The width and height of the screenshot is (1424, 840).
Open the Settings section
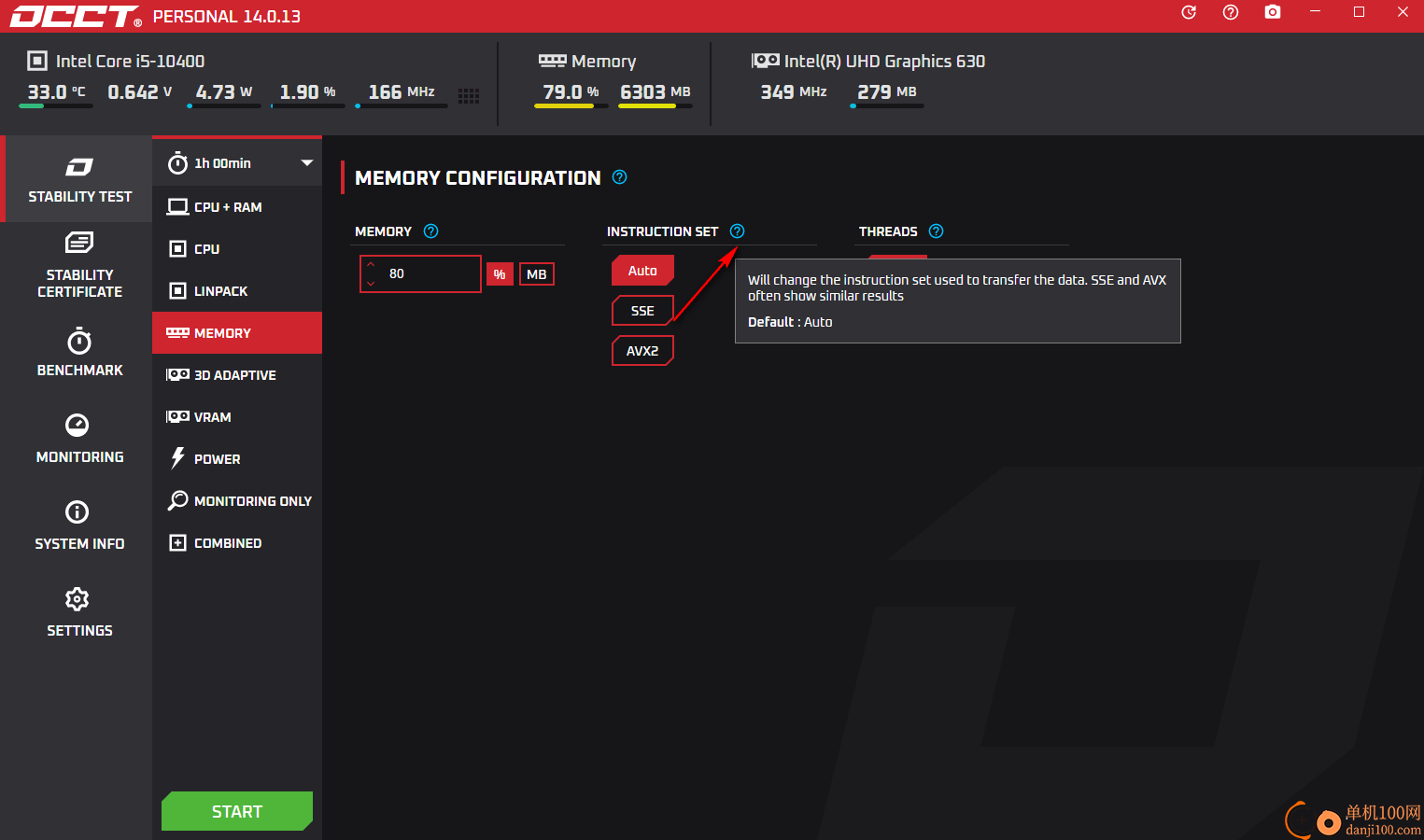79,612
